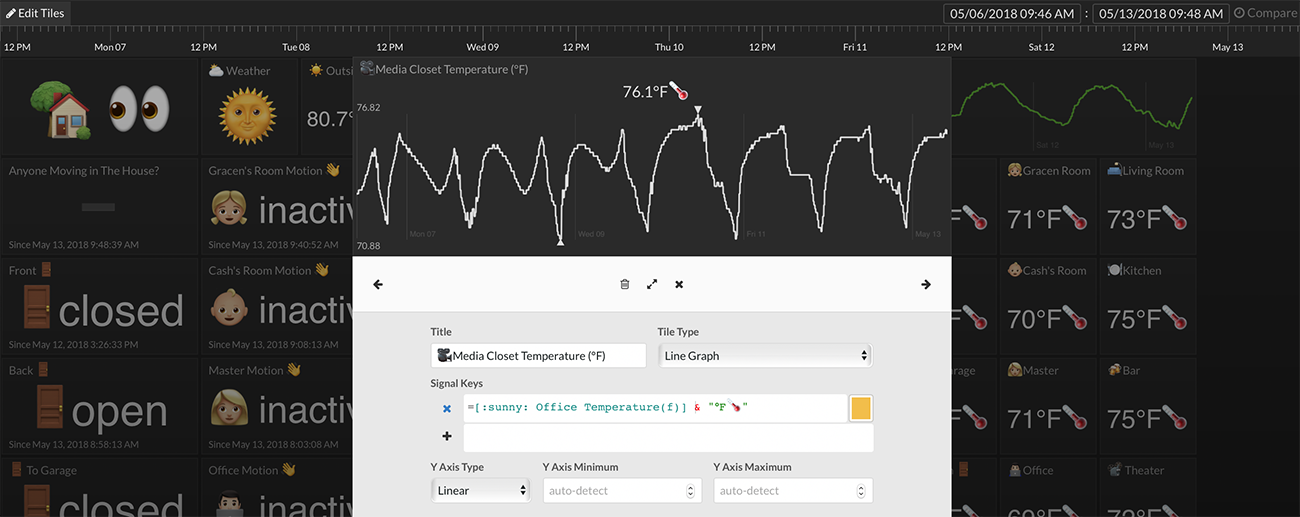Click the Edit Tiles pencil button
1300x517 pixels.
(x=36, y=13)
